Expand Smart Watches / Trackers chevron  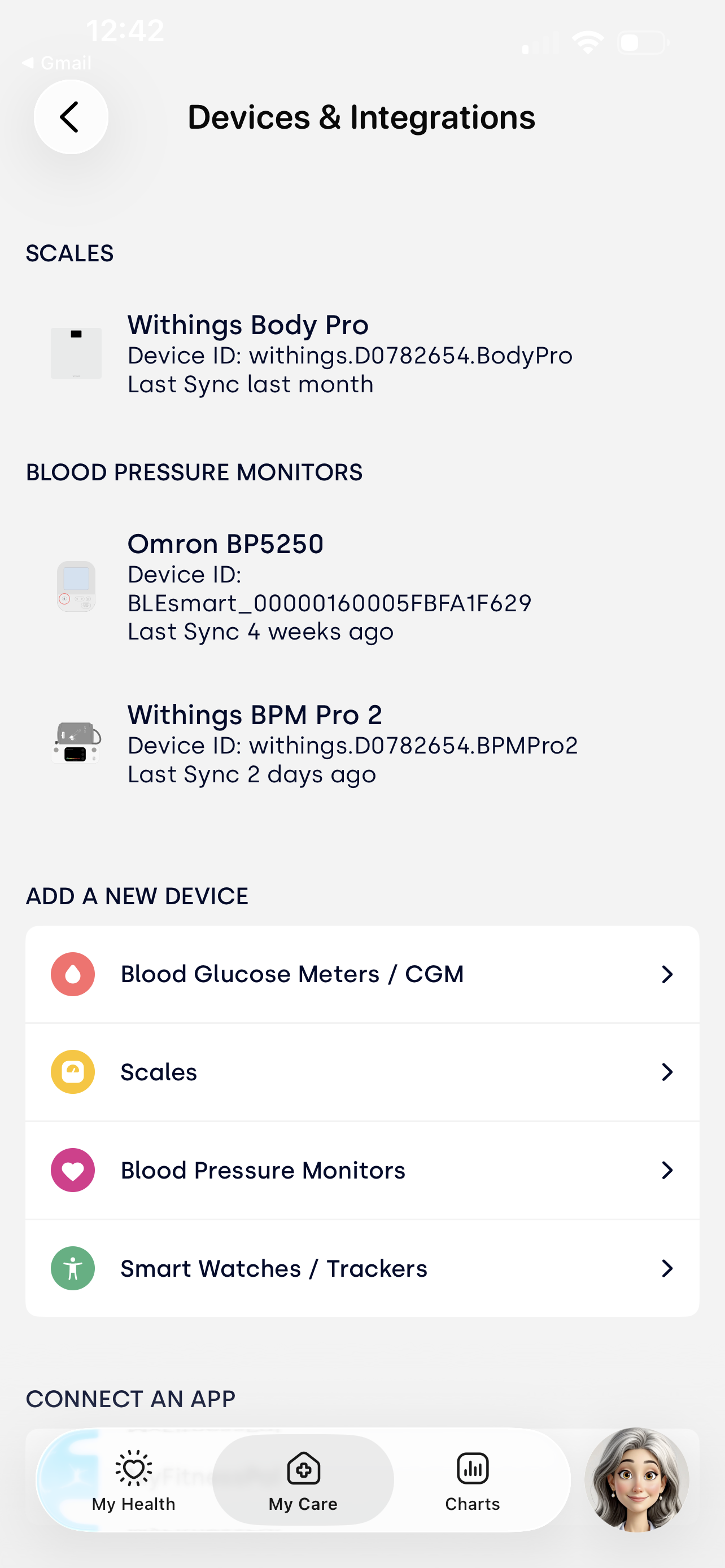point(667,1268)
